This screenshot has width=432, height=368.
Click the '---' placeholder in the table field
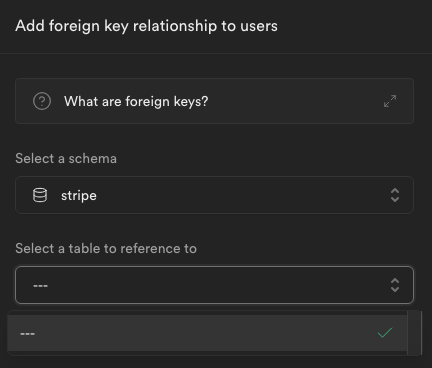tap(40, 286)
